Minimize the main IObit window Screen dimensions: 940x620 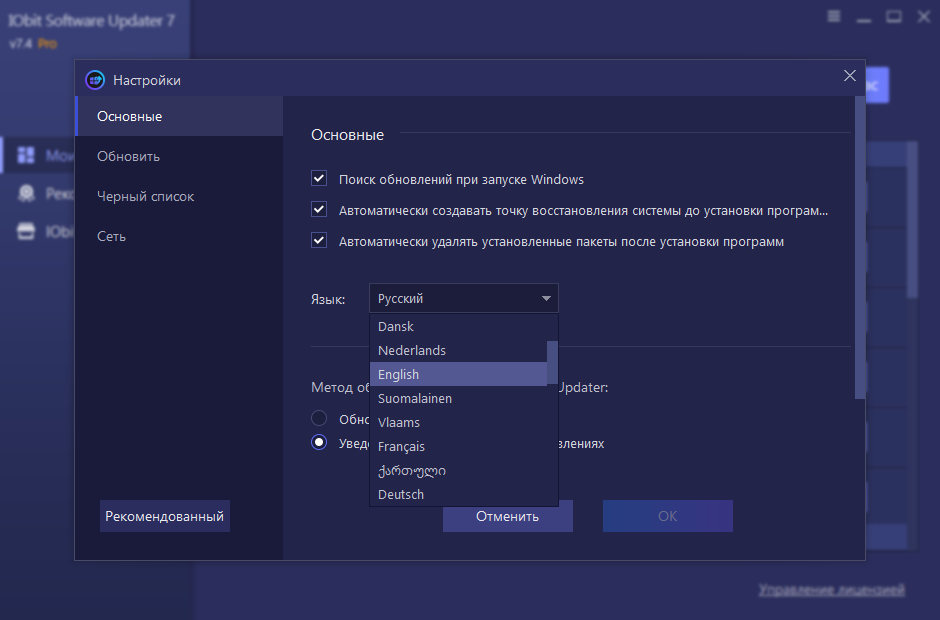click(x=864, y=20)
